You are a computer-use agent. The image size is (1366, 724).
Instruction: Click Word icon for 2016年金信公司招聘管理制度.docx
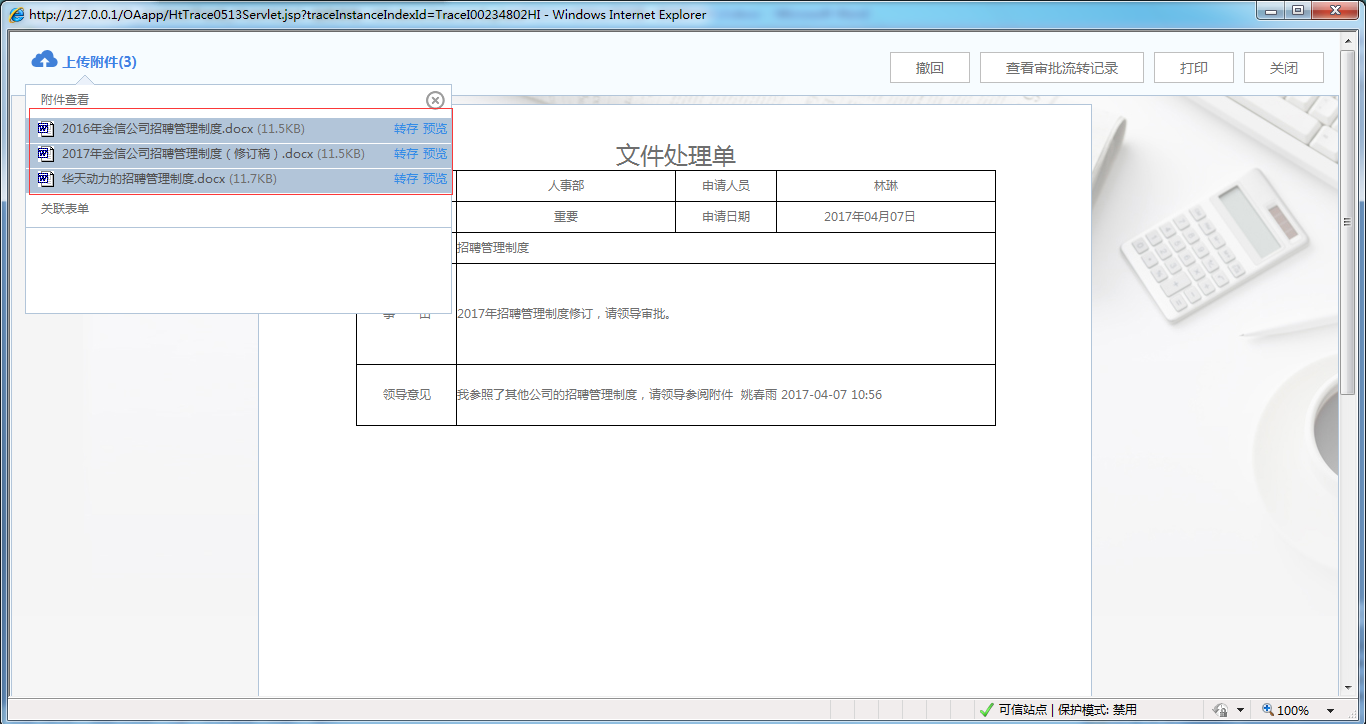click(45, 129)
